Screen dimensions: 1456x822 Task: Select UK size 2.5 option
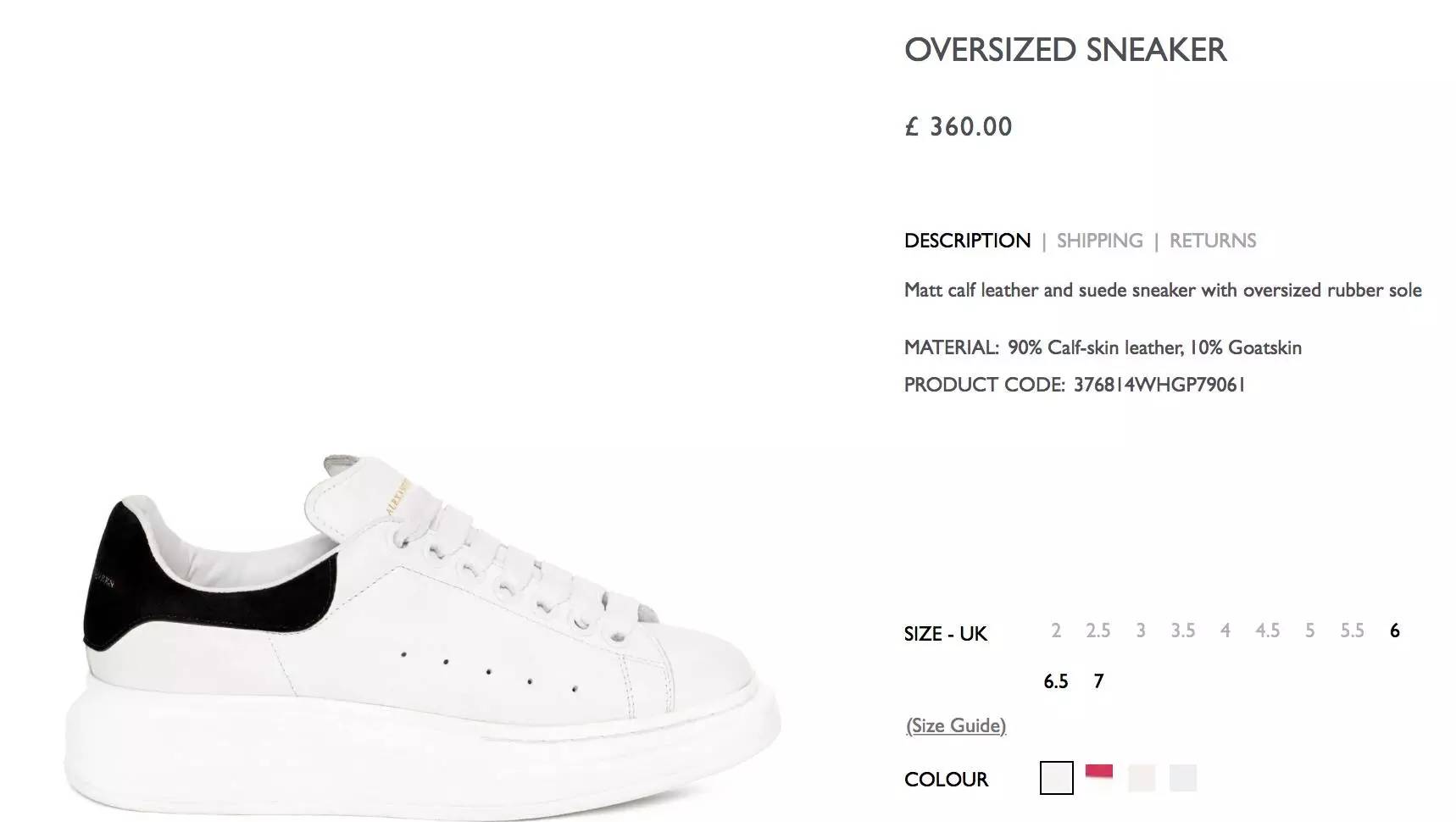point(1098,630)
